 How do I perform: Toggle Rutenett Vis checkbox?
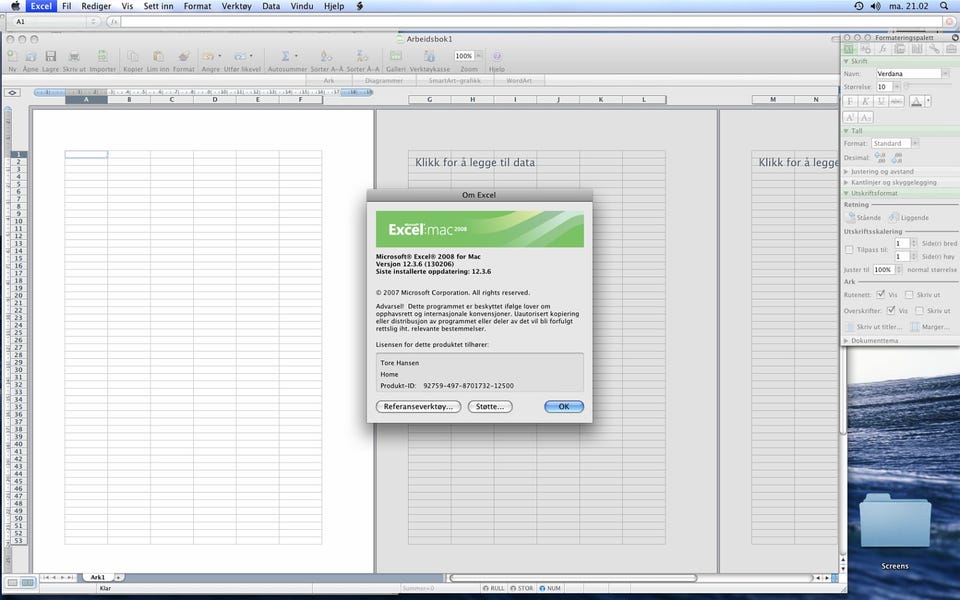click(x=880, y=294)
